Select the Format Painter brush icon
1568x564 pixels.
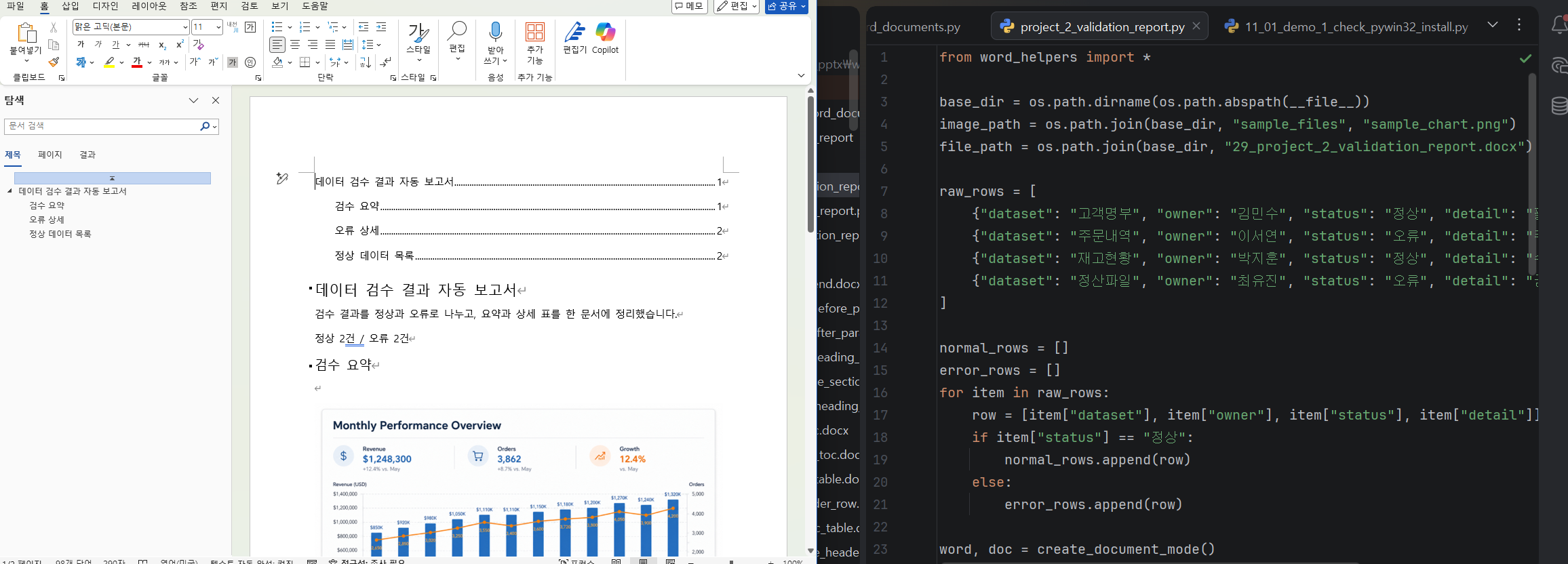pos(54,62)
